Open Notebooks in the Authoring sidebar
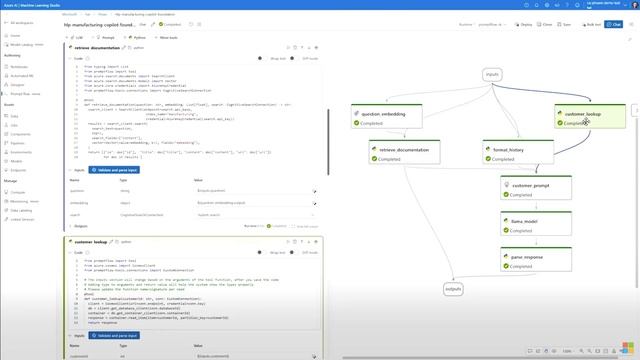Viewport: 640px width, 360px height. point(19,67)
